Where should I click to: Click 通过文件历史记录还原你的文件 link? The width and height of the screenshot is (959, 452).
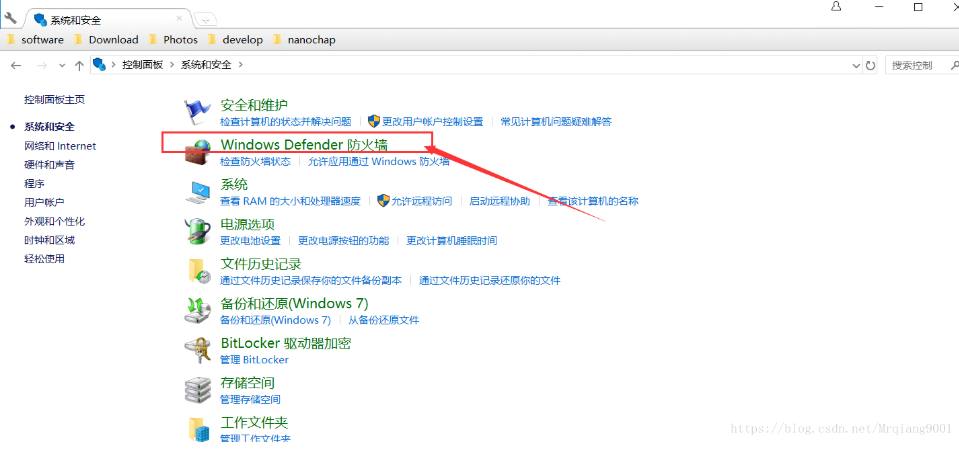click(x=489, y=281)
